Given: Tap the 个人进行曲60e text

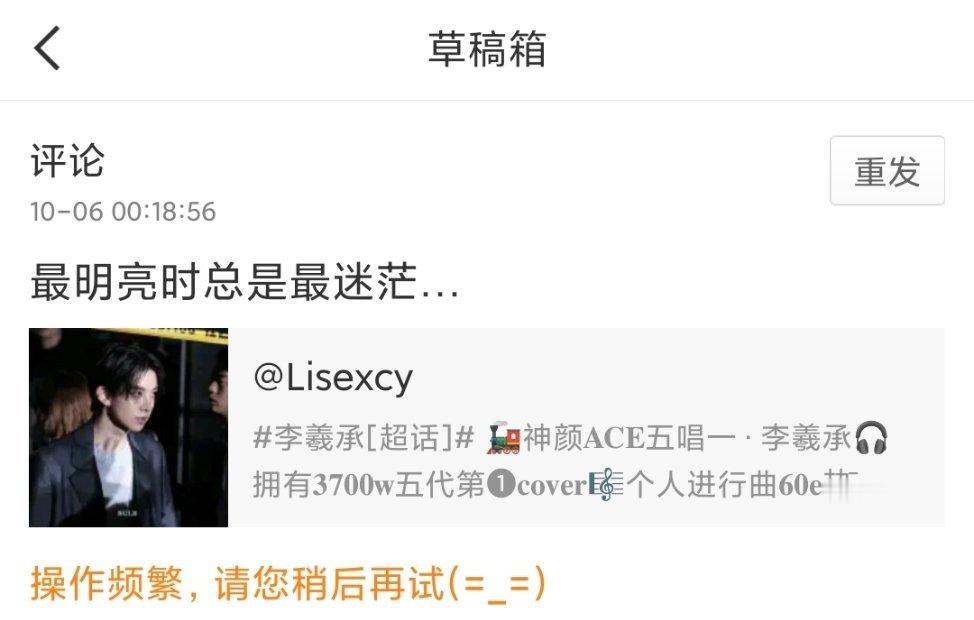Looking at the screenshot, I should [724, 485].
